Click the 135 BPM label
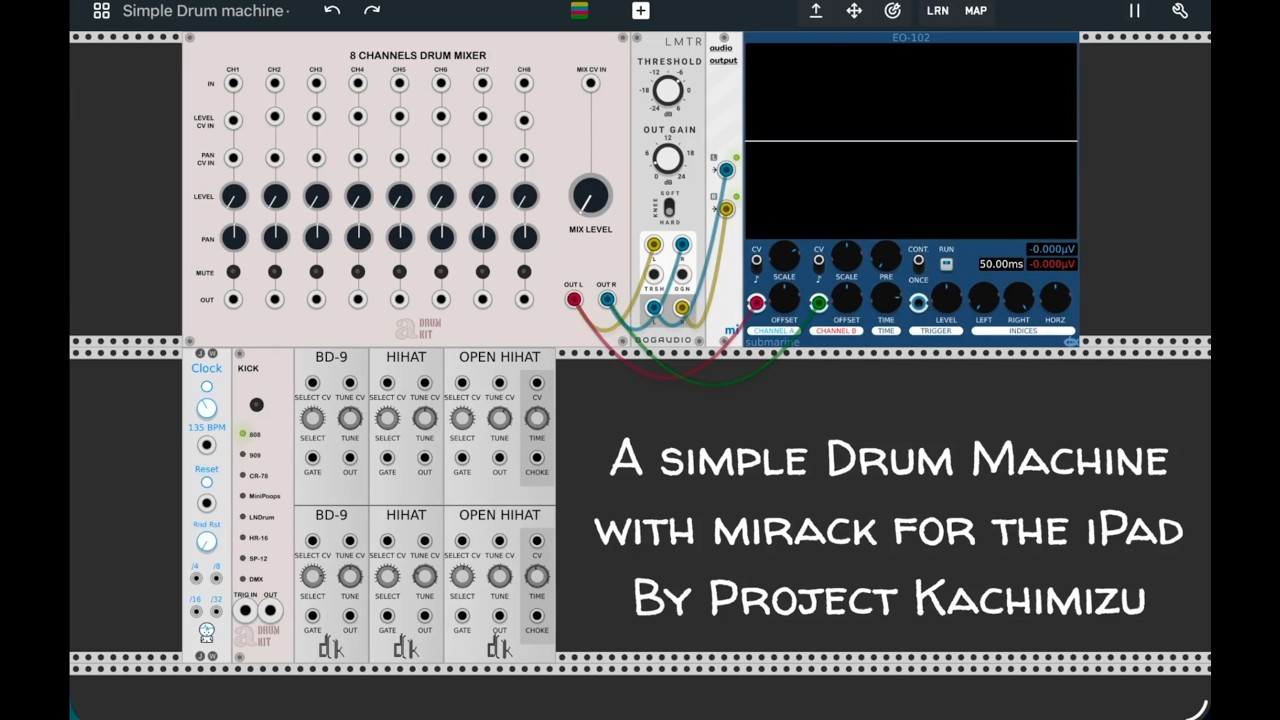 tap(206, 428)
